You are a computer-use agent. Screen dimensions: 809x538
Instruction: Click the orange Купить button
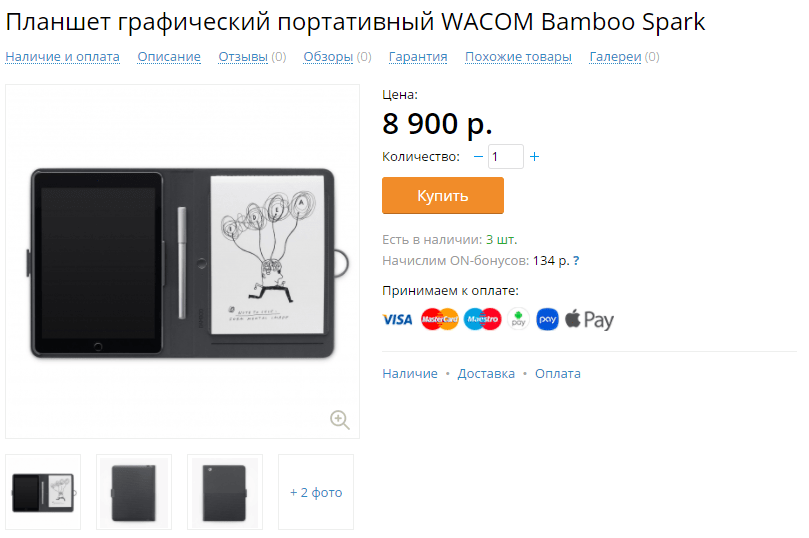443,195
